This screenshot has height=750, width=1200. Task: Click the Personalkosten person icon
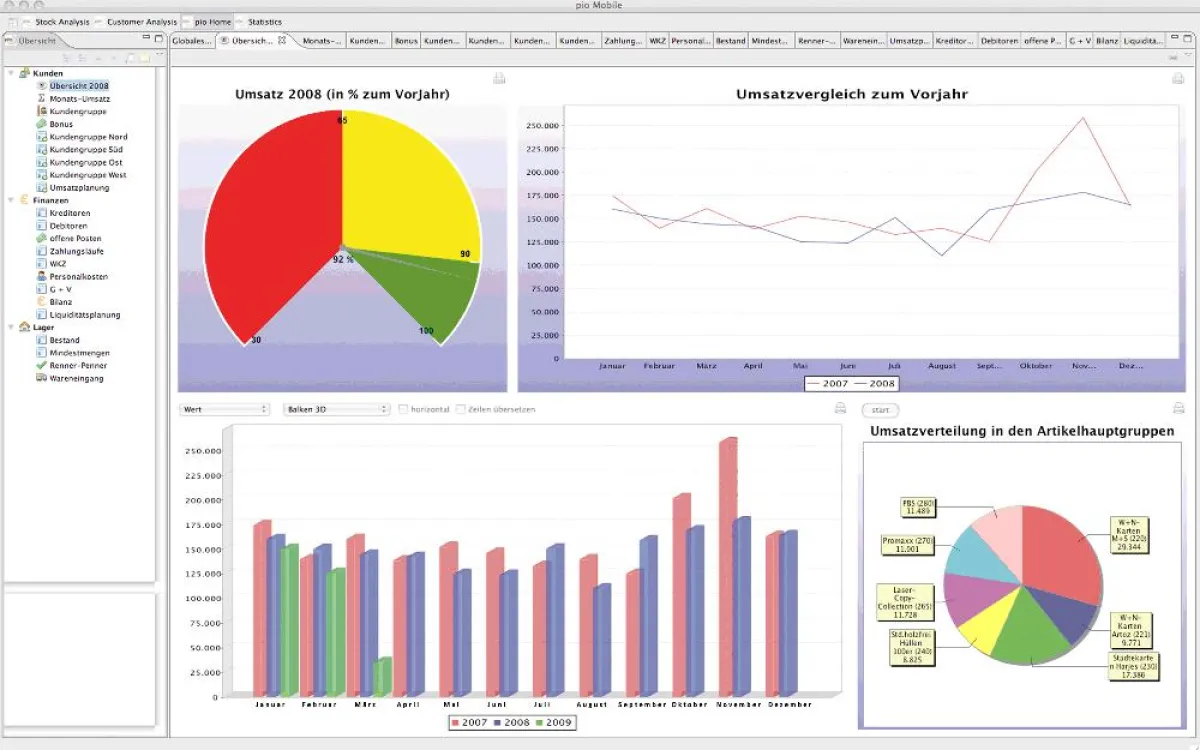42,276
